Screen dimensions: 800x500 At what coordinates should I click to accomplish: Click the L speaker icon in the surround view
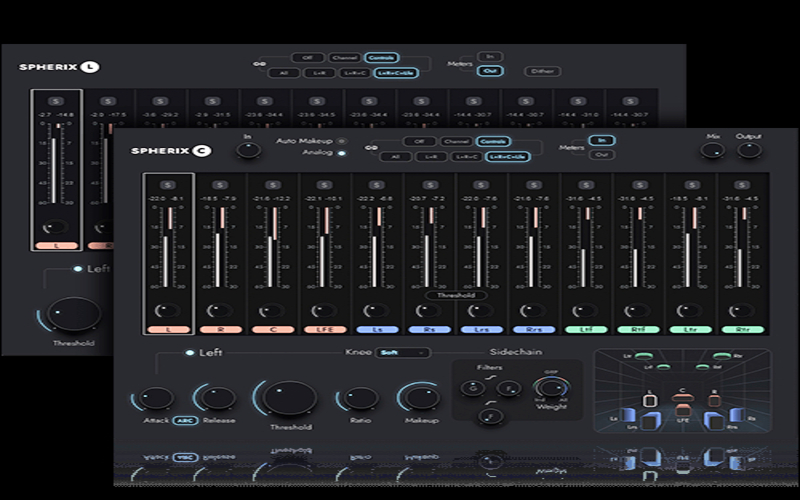tap(649, 400)
